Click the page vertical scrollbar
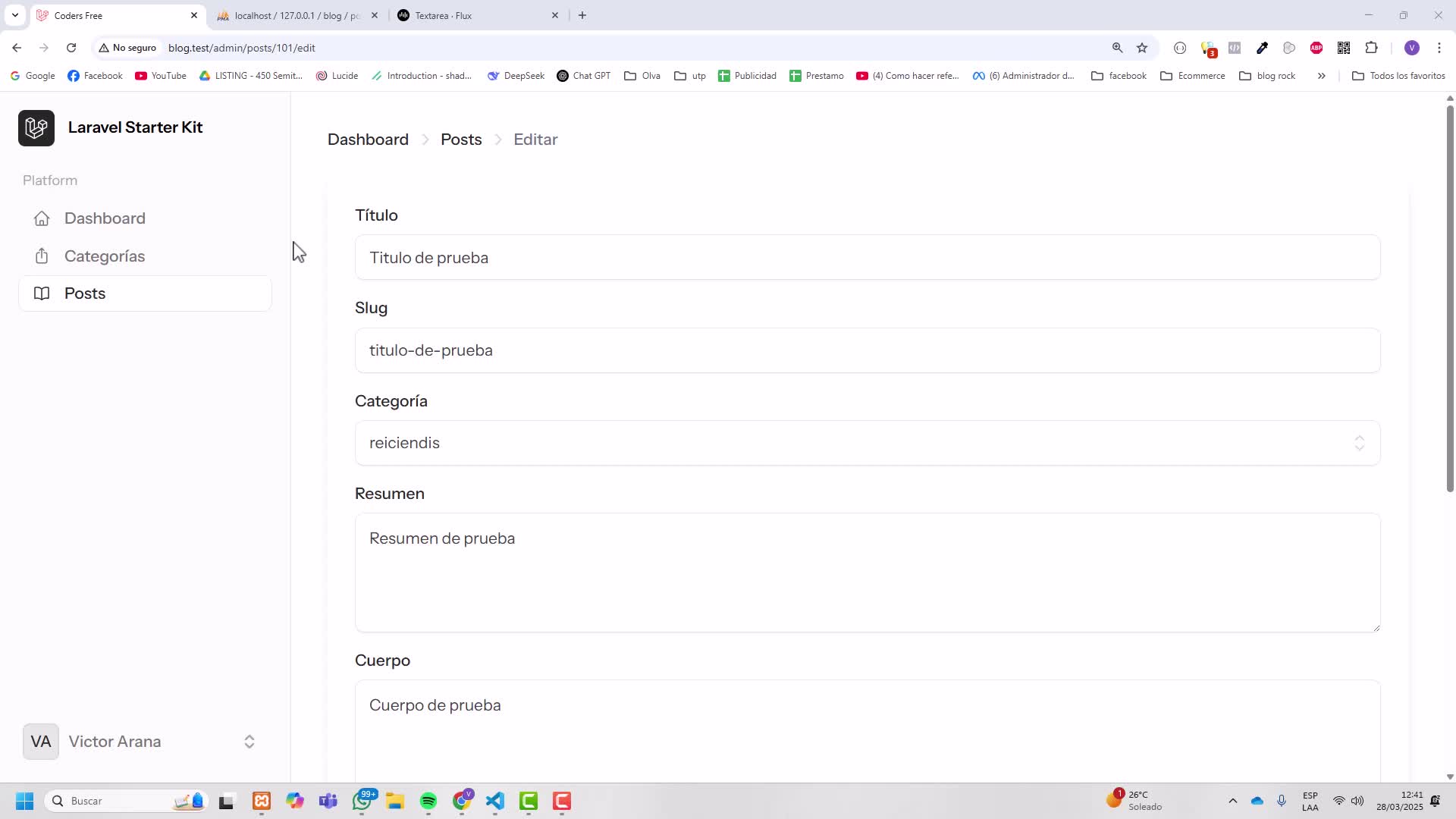 pos(1450,303)
